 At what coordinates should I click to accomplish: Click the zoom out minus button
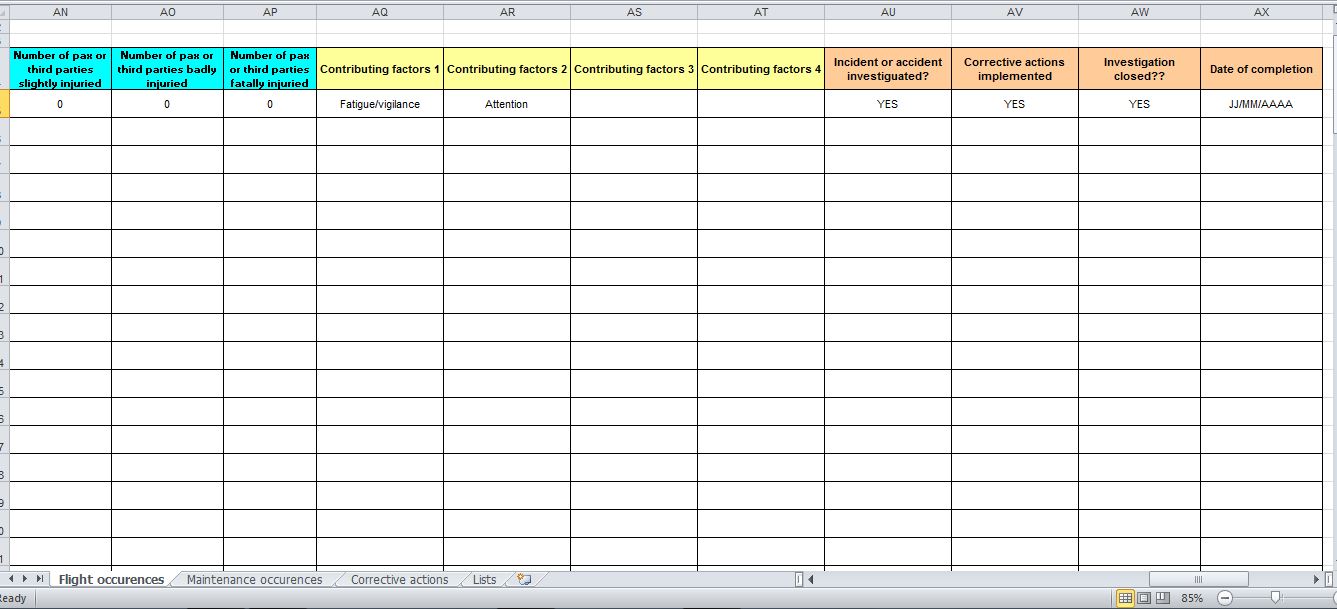pyautogui.click(x=1225, y=598)
